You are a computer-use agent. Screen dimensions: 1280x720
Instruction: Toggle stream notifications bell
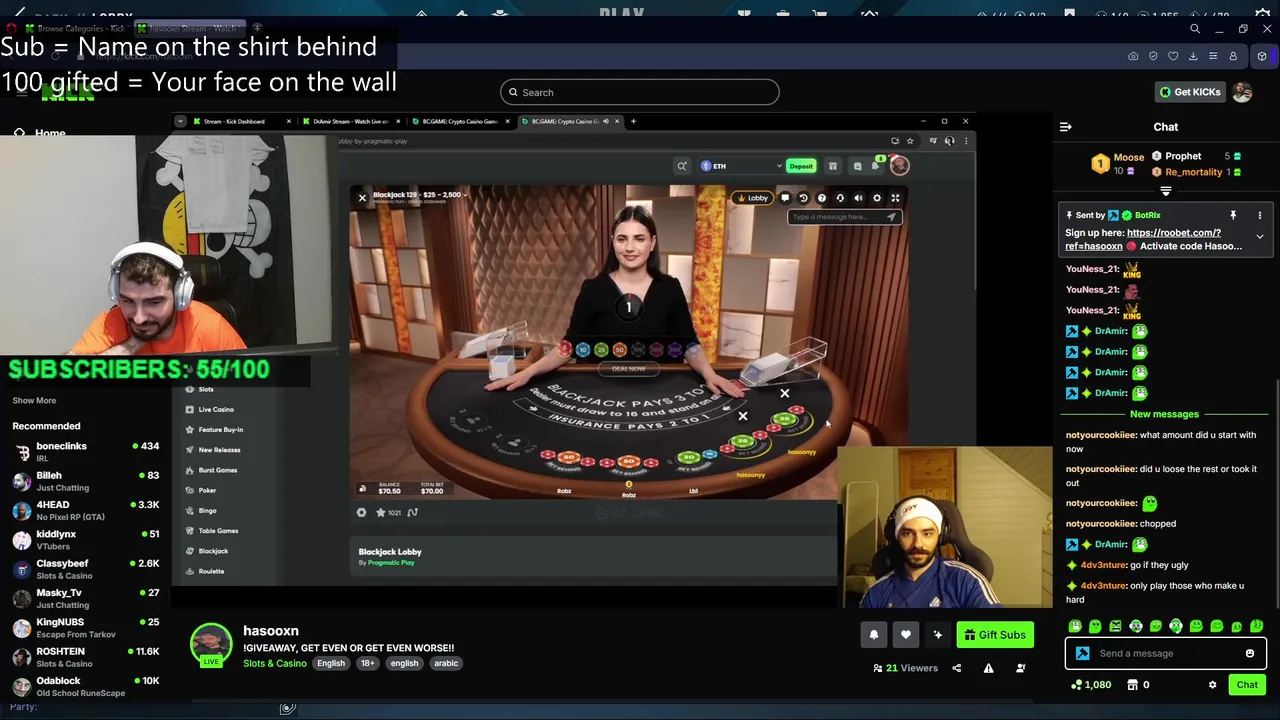(873, 635)
